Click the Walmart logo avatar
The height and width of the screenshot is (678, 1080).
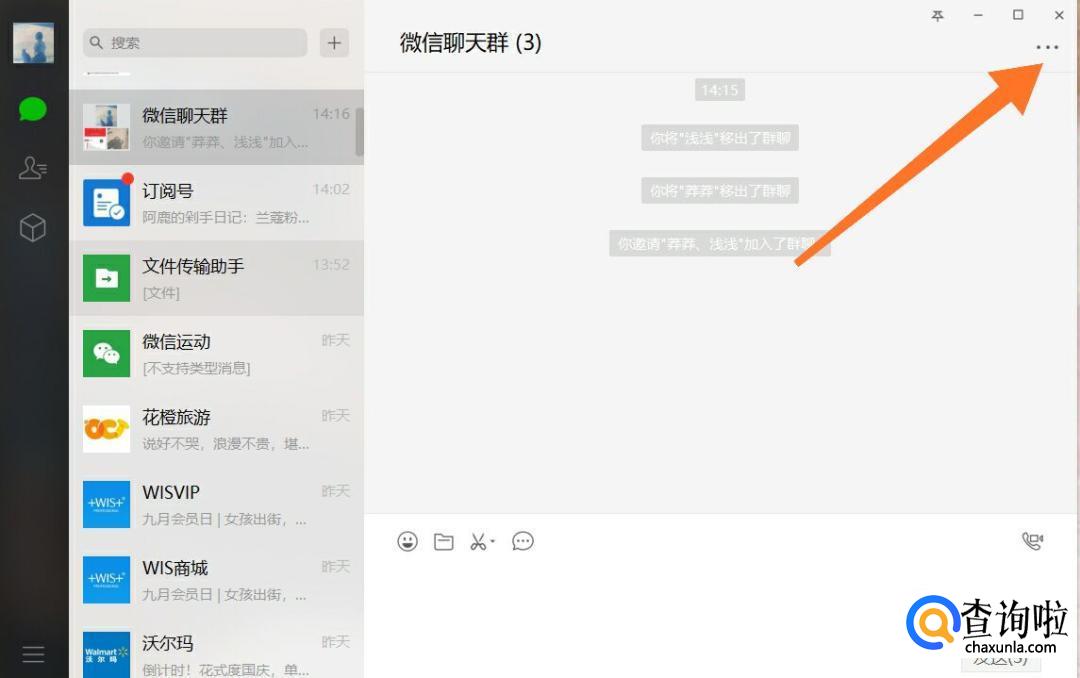coord(106,655)
